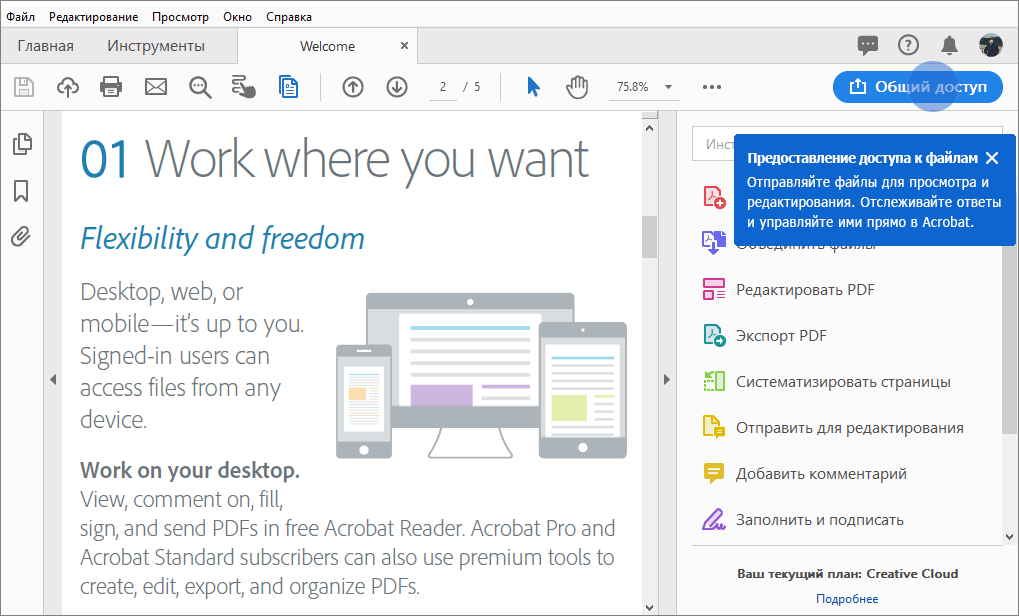Select the Hand tool
The height and width of the screenshot is (616, 1019).
(x=577, y=87)
